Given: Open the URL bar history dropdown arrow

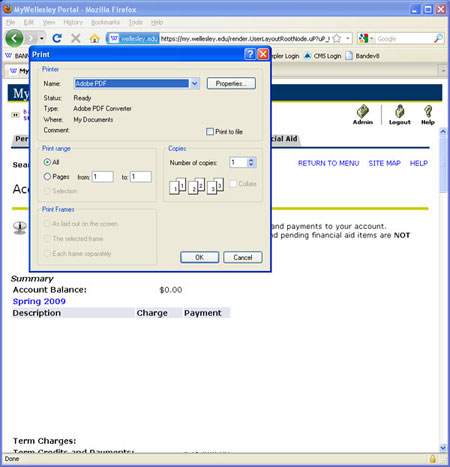Looking at the screenshot, I should tap(348, 39).
